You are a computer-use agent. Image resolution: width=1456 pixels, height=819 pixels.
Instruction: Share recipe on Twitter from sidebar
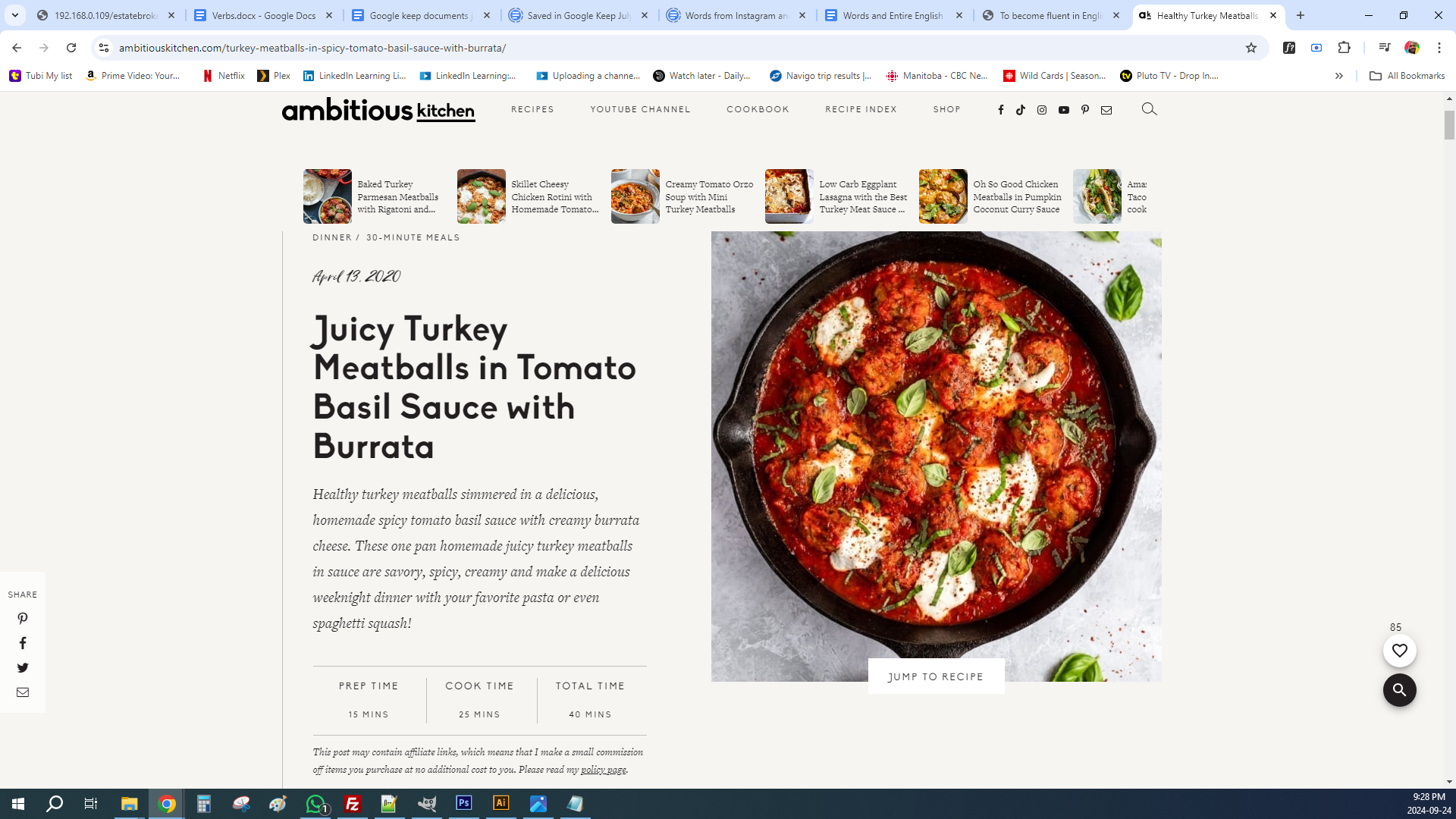pyautogui.click(x=23, y=668)
